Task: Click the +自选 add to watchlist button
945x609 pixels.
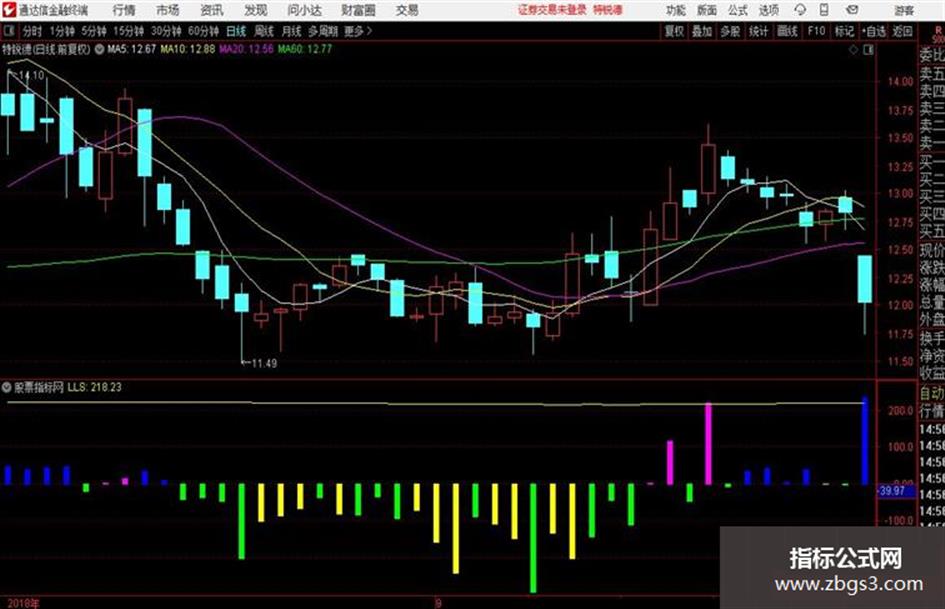Action: (873, 31)
